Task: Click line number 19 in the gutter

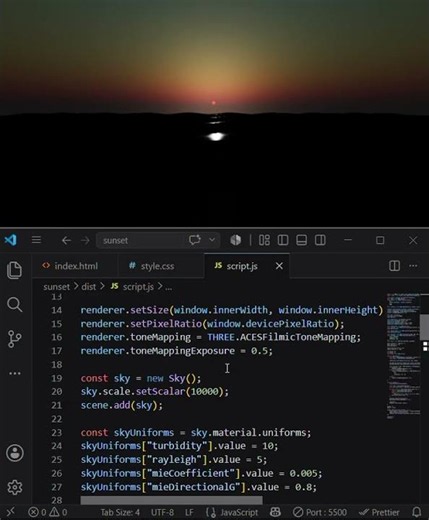Action: tap(57, 378)
